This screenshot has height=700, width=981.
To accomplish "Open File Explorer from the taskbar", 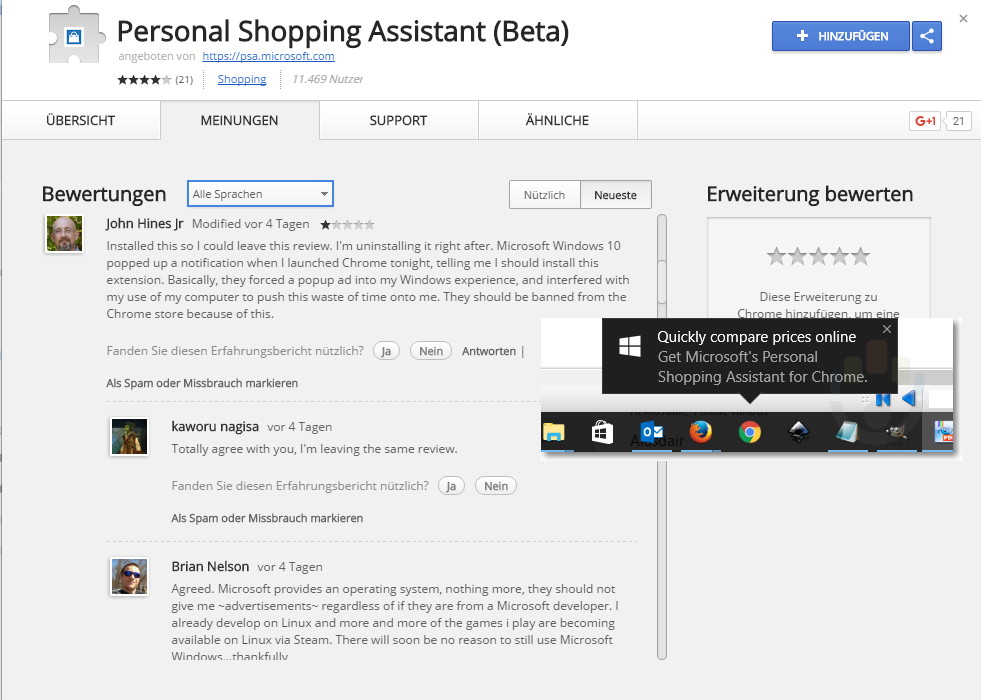I will (x=554, y=432).
